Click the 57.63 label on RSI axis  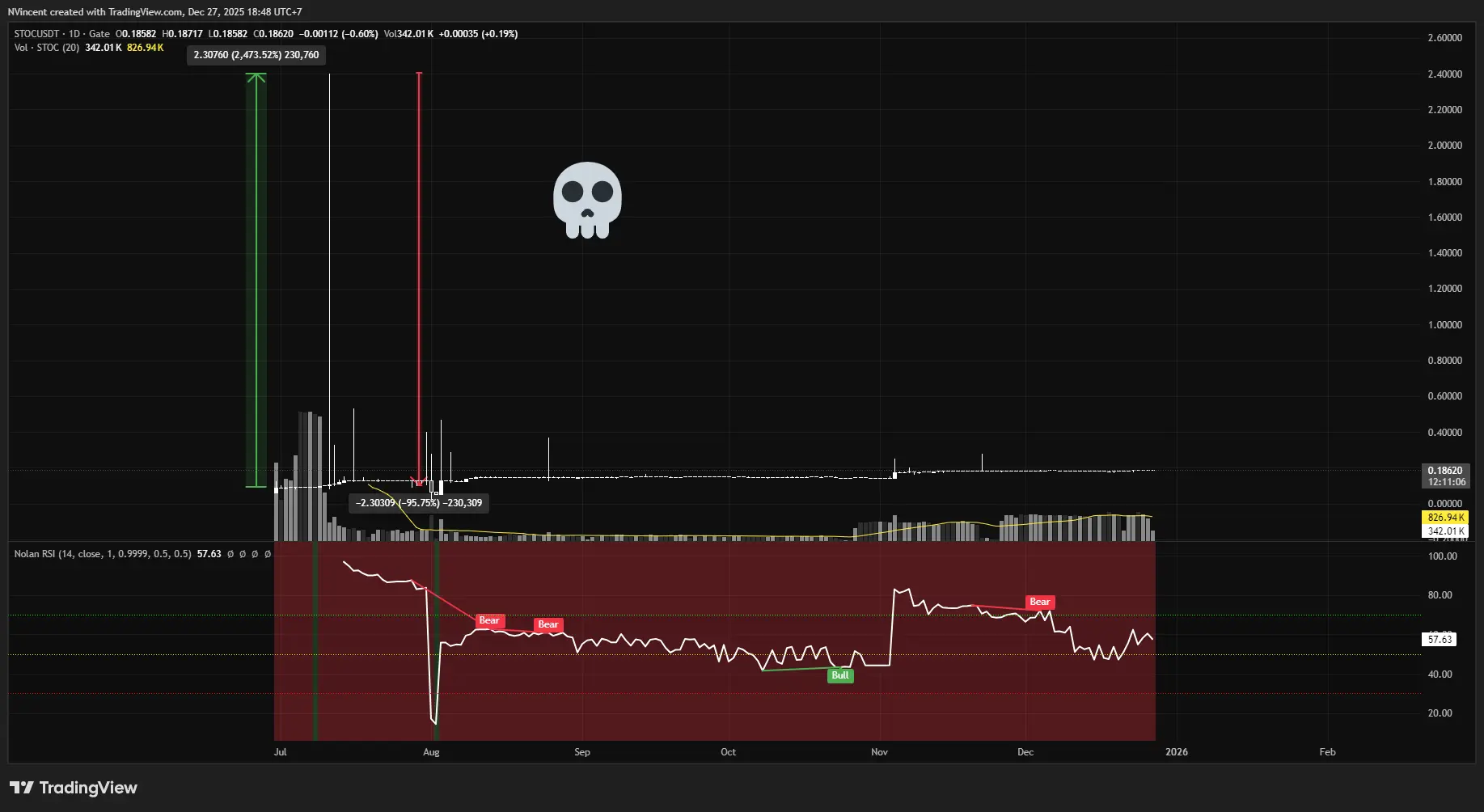pos(1440,639)
